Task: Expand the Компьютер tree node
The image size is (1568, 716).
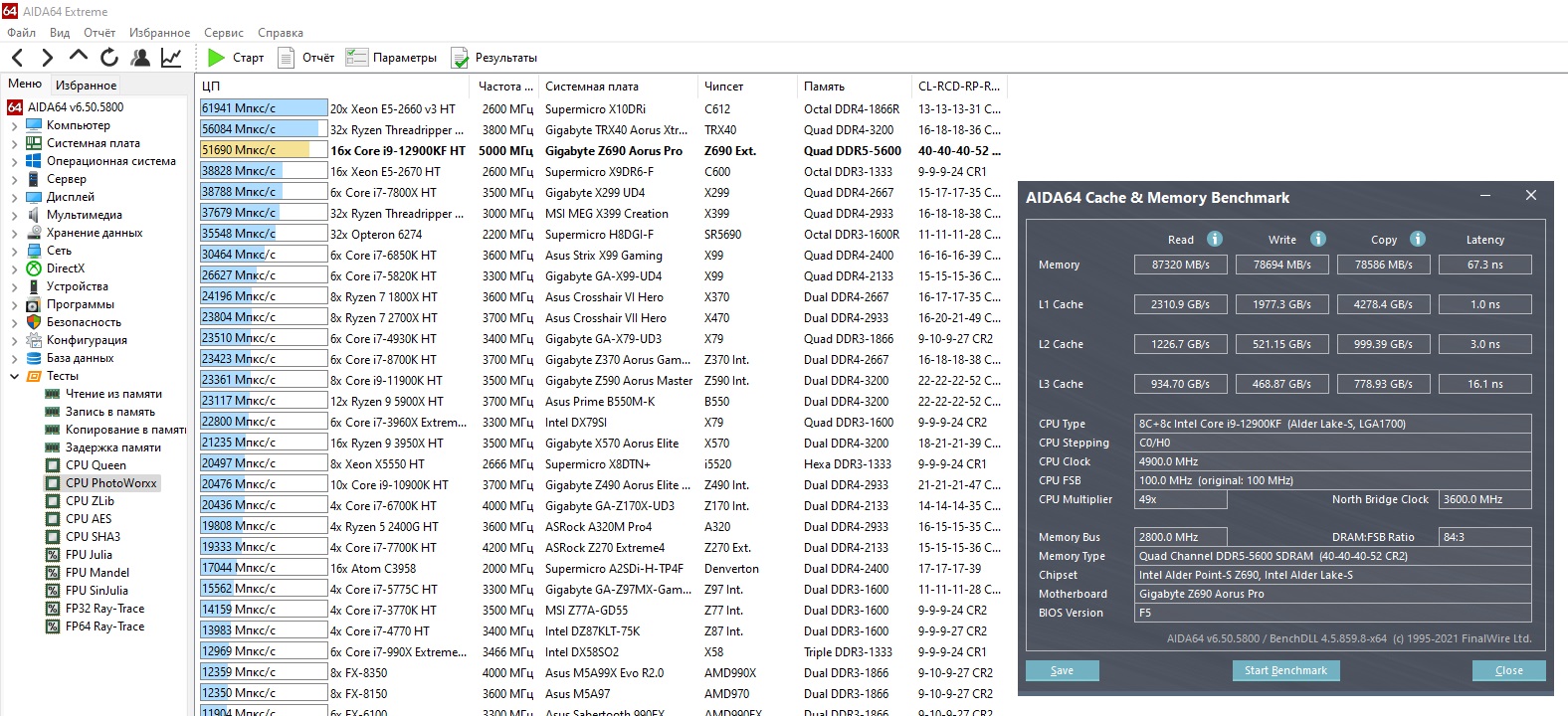Action: point(14,126)
